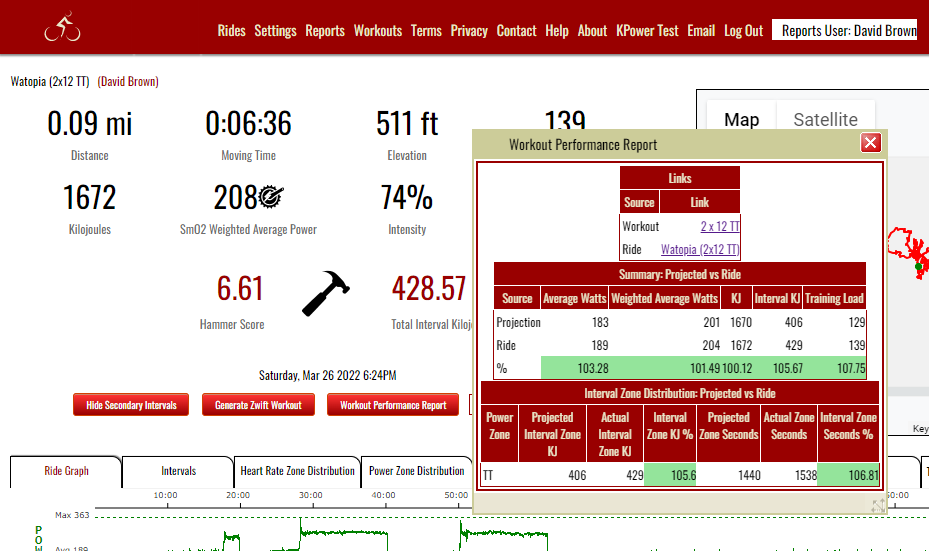
Task: Click the cyclist logo icon
Action: 62,27
